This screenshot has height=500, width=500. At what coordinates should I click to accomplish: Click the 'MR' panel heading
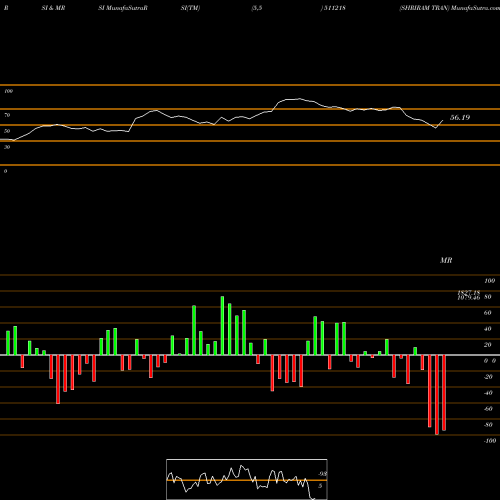[x=446, y=260]
